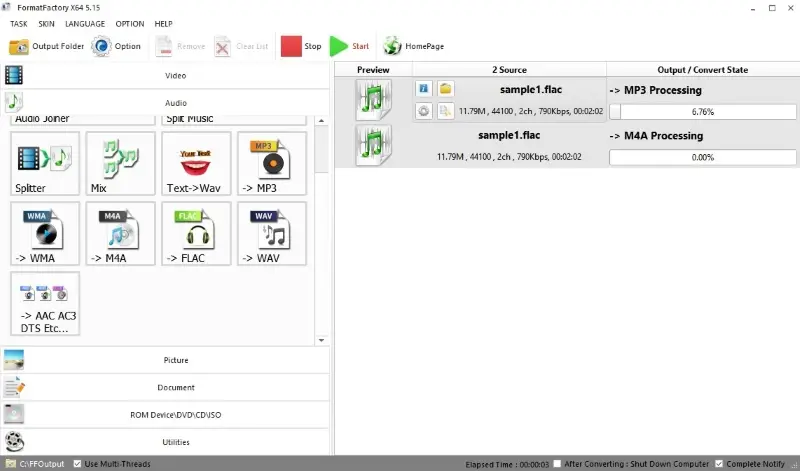Click the audio list scroll-down arrow
The width and height of the screenshot is (800, 471).
(x=321, y=340)
